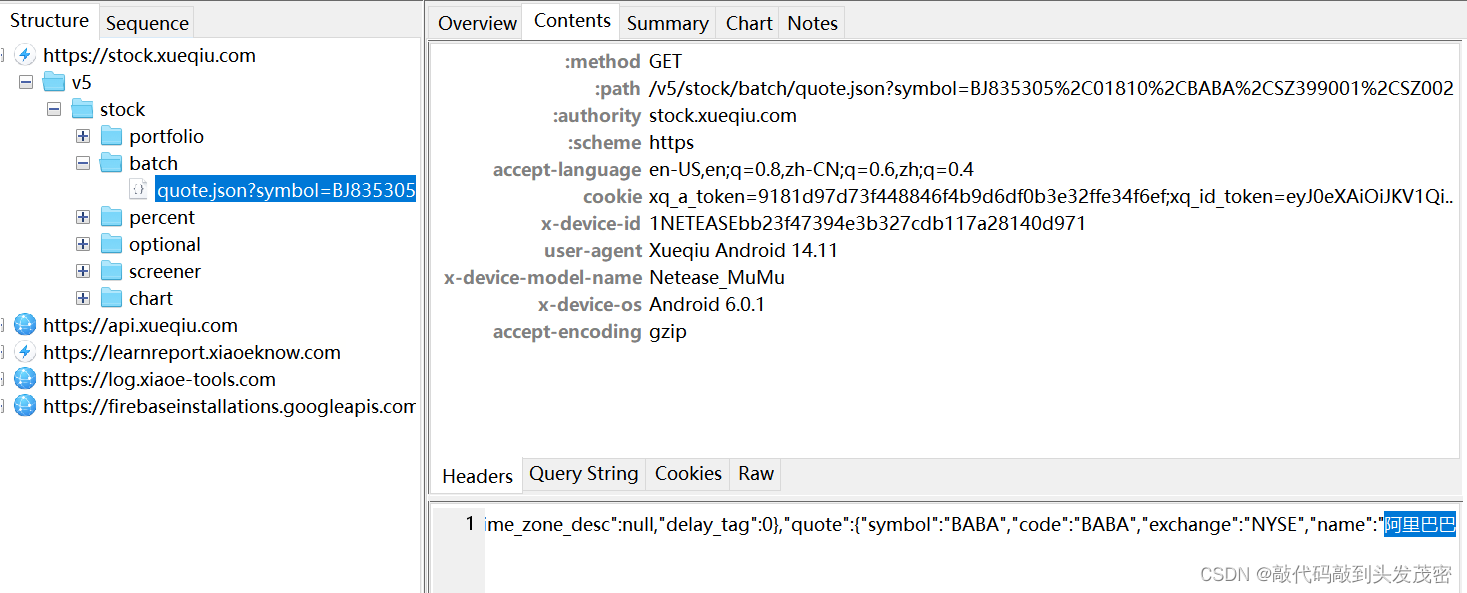Click the highlighted 阿里巴巴 text in response

click(x=1420, y=524)
